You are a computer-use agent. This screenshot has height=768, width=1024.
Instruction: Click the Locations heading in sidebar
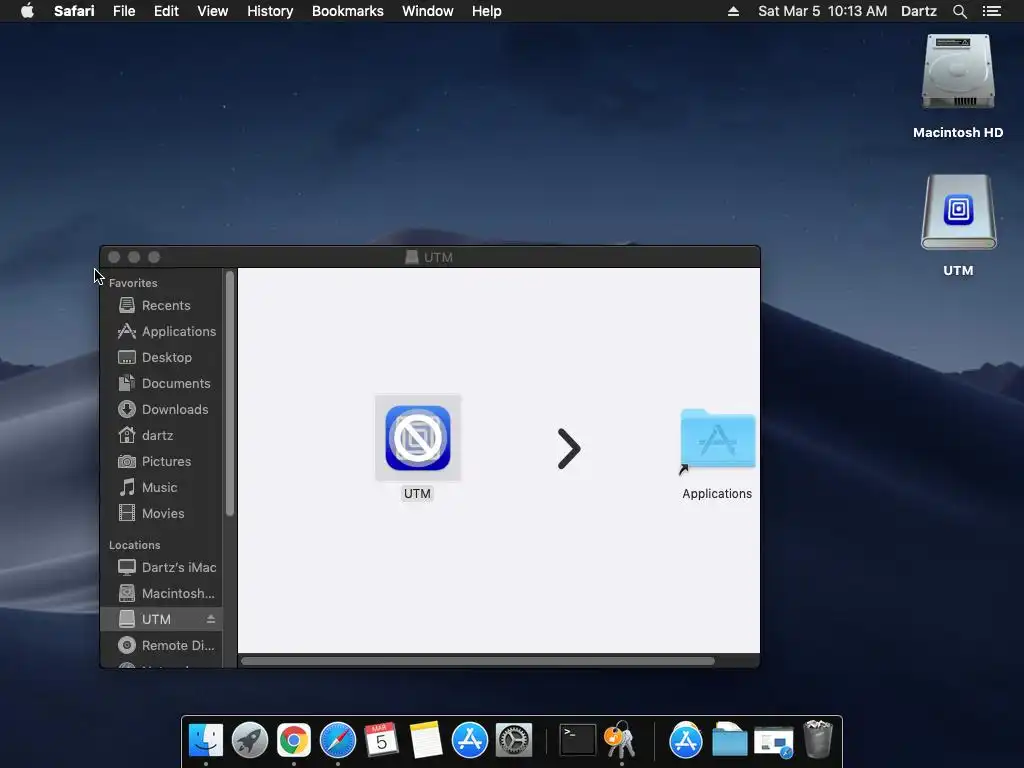(x=135, y=545)
